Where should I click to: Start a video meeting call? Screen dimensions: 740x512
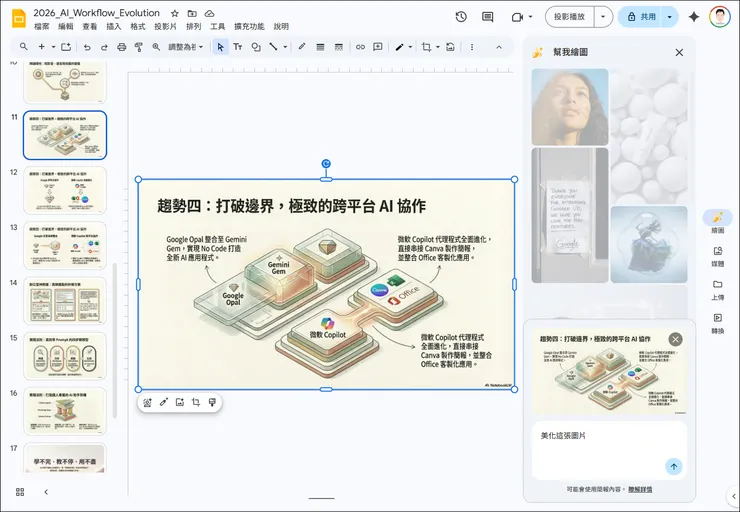(518, 17)
